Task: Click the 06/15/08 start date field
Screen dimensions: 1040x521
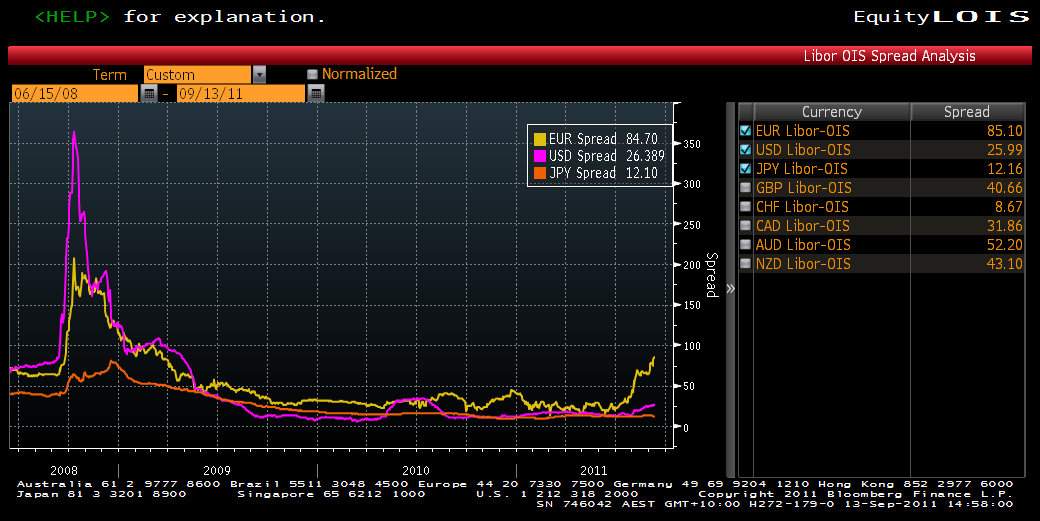Action: 74,93
